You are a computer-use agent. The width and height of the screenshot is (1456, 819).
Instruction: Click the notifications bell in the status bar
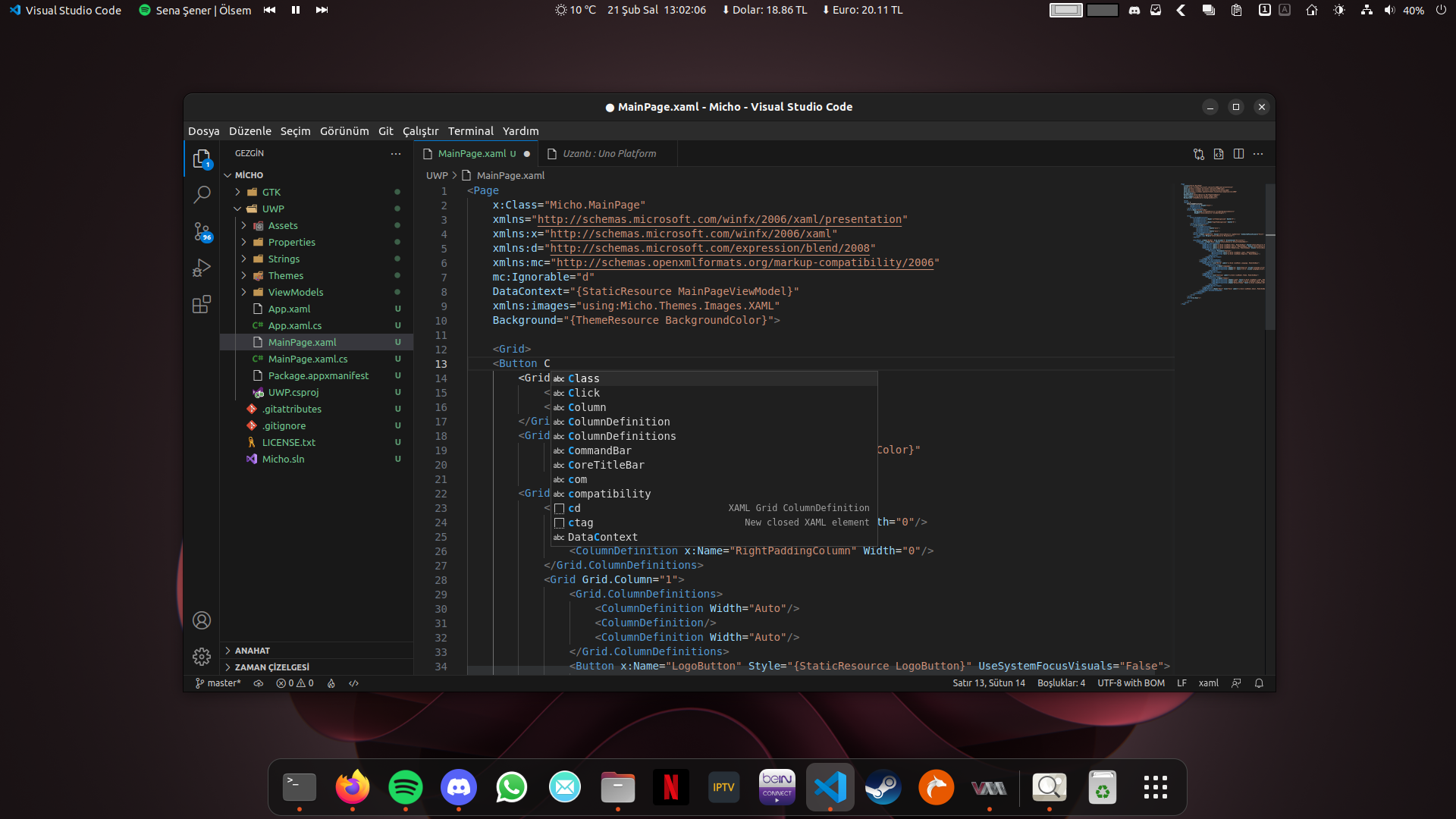coord(1258,682)
